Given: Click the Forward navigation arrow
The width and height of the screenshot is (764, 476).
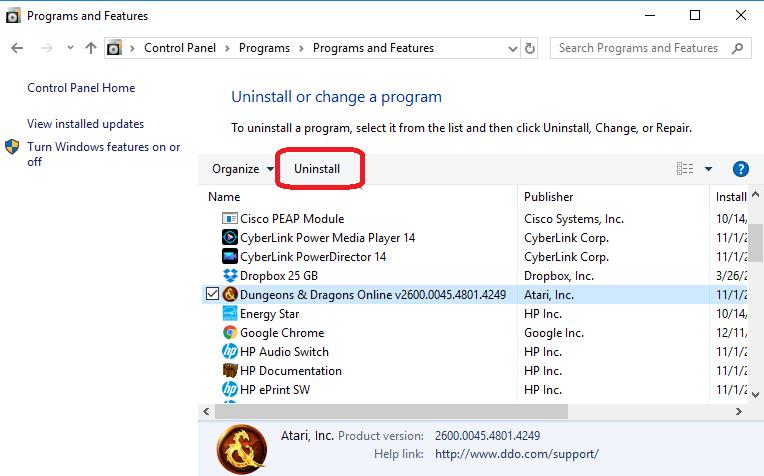Looking at the screenshot, I should (46, 48).
